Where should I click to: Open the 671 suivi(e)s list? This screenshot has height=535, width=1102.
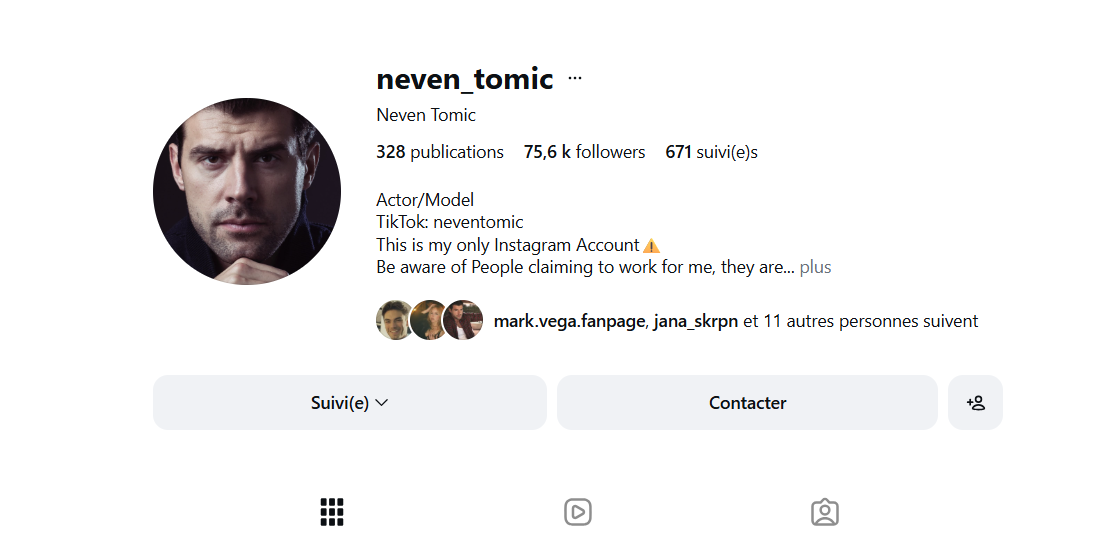tap(711, 152)
